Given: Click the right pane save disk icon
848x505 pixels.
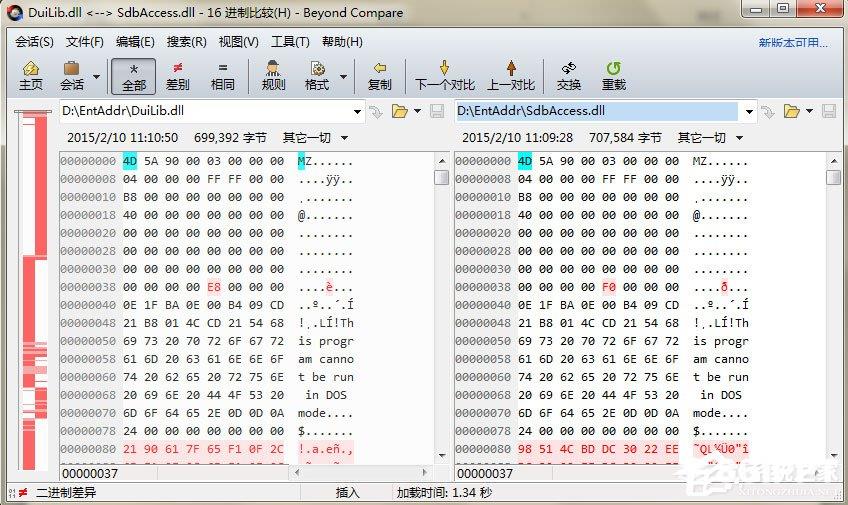Looking at the screenshot, I should tap(829, 111).
